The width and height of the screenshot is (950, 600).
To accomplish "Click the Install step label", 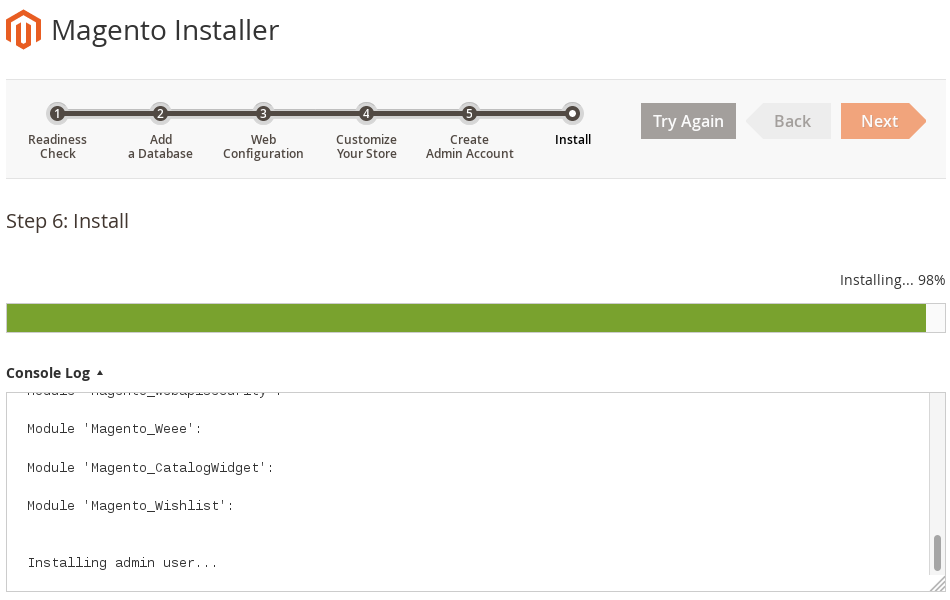I will pos(573,139).
